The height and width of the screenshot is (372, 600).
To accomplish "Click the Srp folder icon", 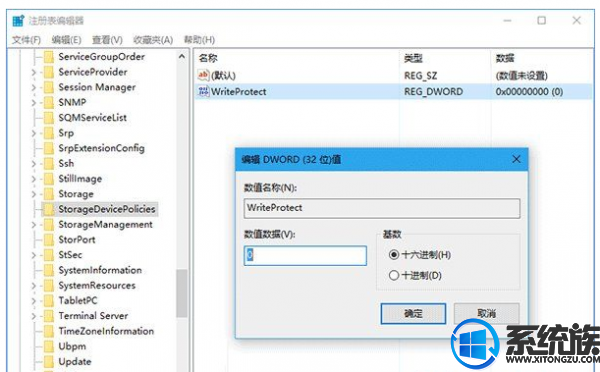I will pos(49,133).
